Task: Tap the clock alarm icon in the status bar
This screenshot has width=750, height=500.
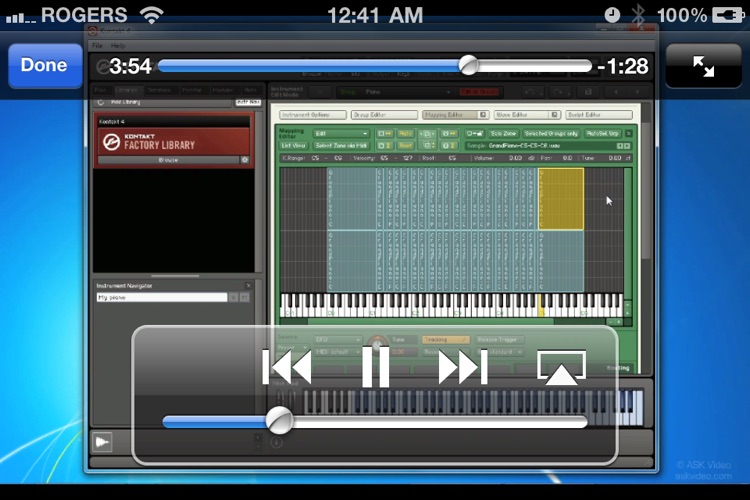Action: tap(612, 15)
